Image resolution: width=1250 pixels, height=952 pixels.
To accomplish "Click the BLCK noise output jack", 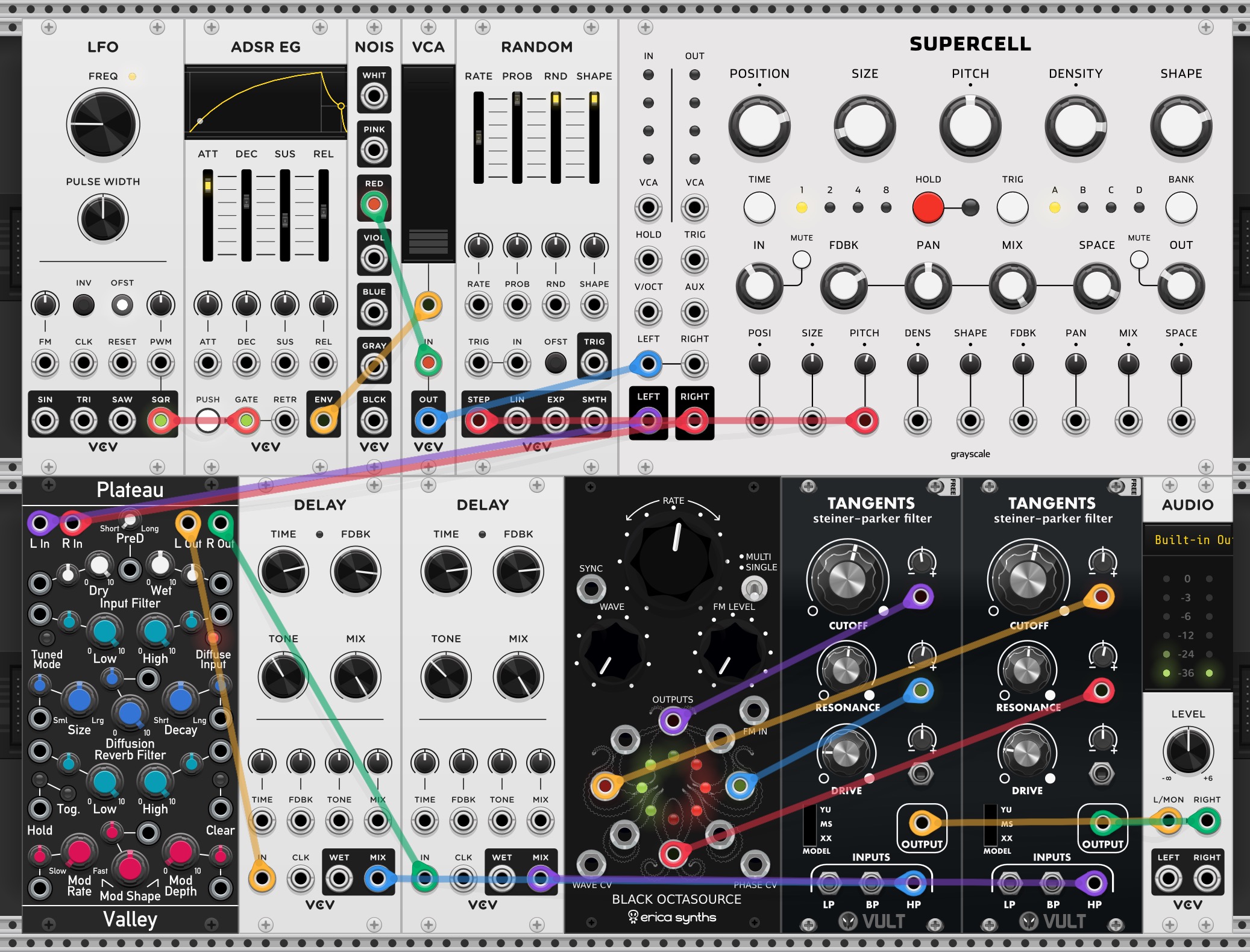I will pos(374,421).
